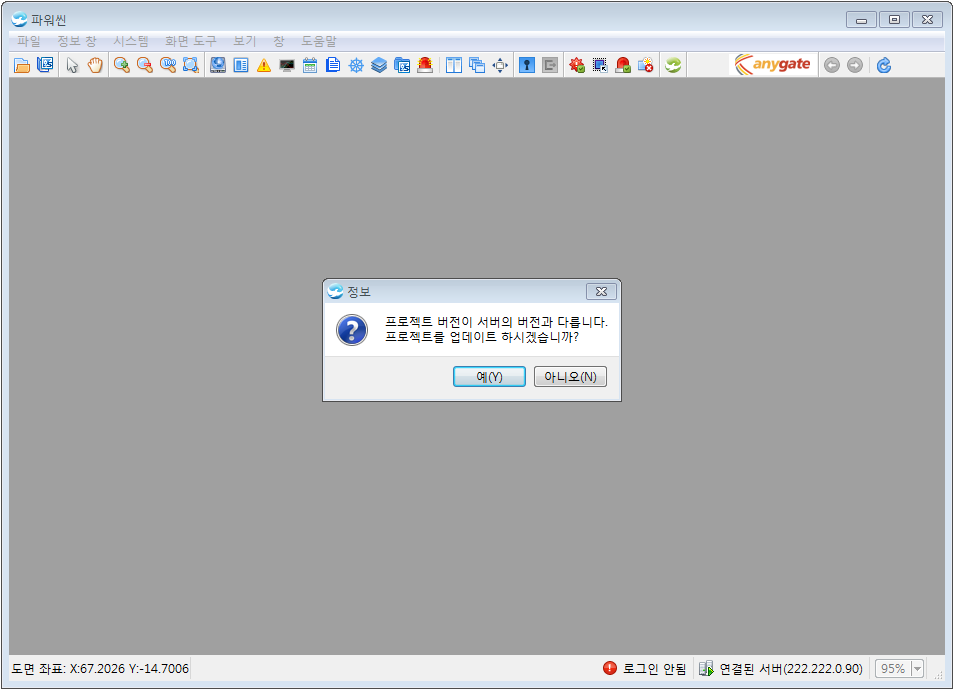
Task: Click the 로그인 안됨 status text
Action: pyautogui.click(x=654, y=669)
